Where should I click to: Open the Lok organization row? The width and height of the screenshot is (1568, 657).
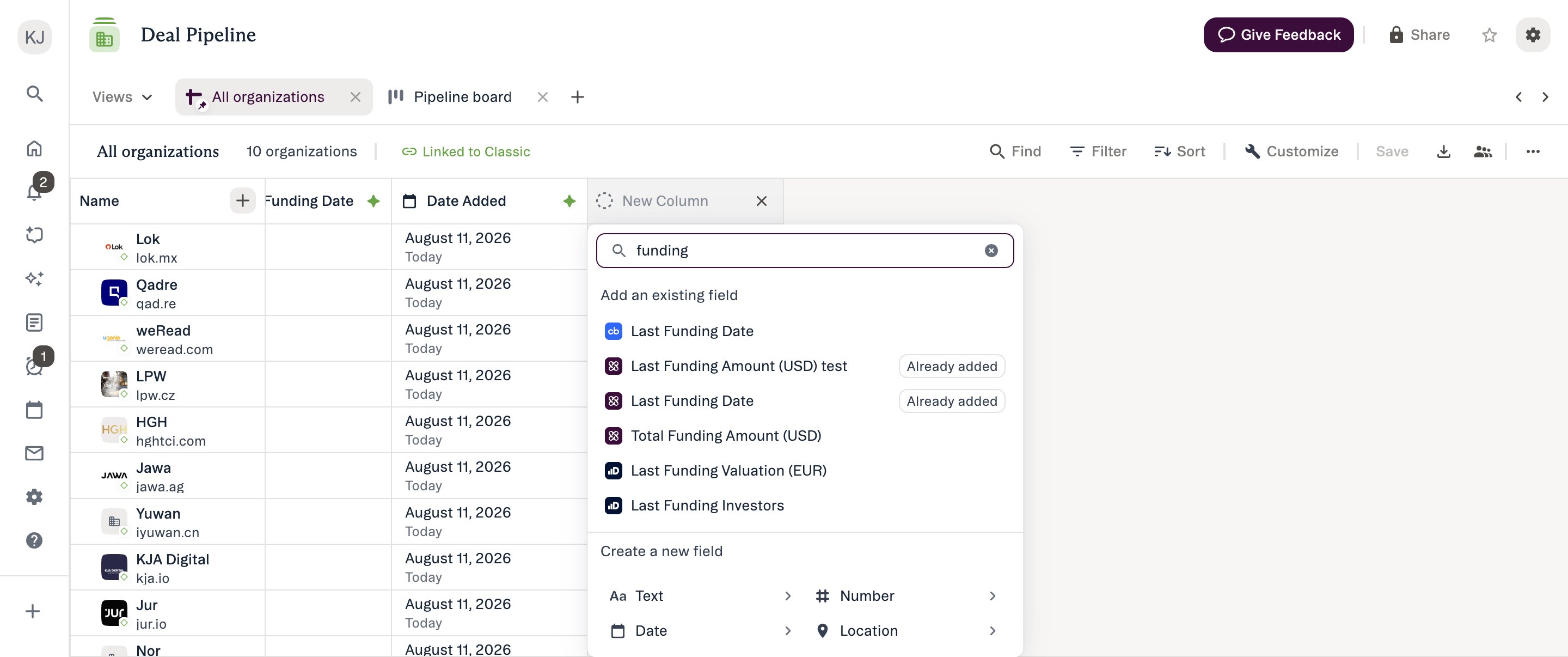click(167, 247)
